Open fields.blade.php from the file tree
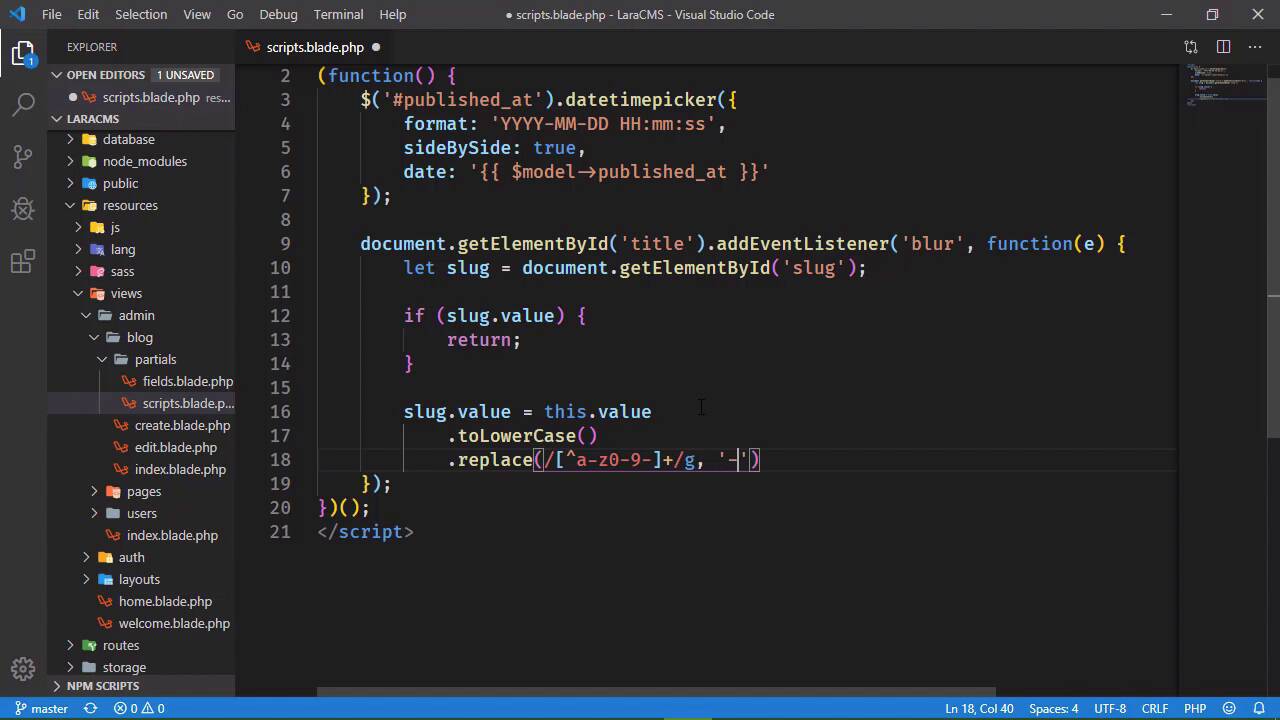Screen dimensions: 1280x720 187,381
